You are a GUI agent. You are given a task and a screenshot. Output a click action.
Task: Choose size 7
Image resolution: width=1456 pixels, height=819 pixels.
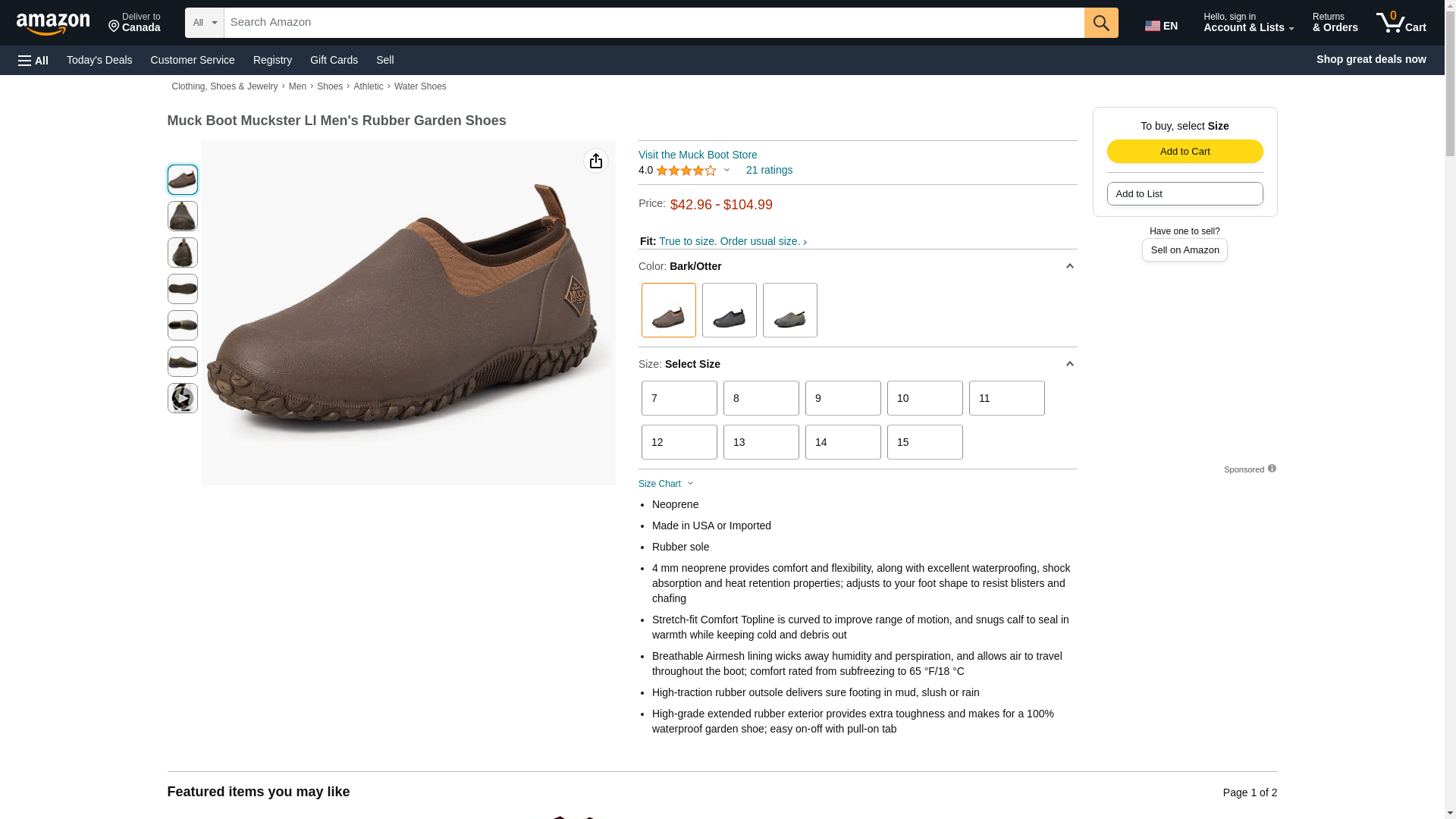(x=679, y=398)
